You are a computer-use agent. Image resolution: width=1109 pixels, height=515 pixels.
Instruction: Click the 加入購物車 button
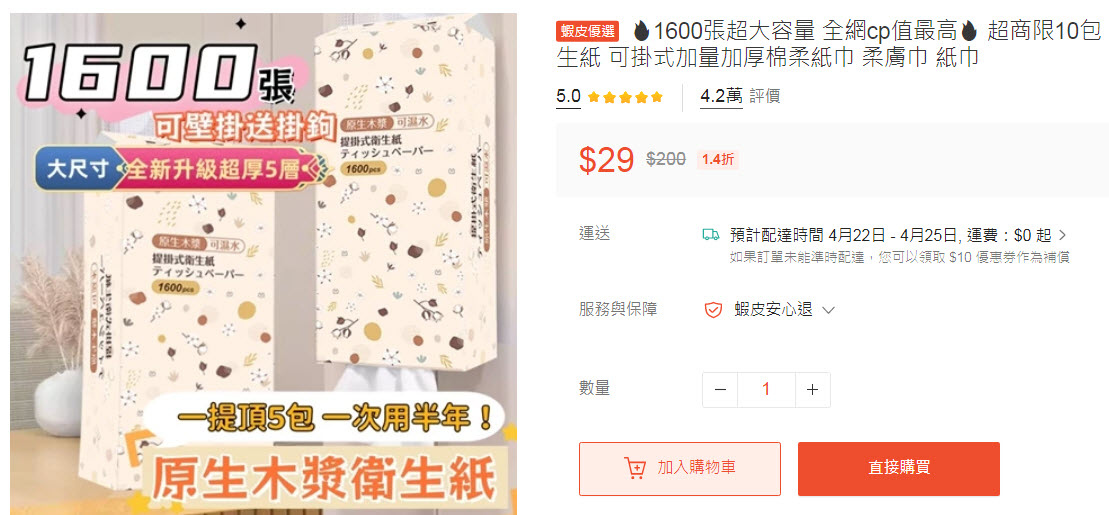[x=680, y=468]
